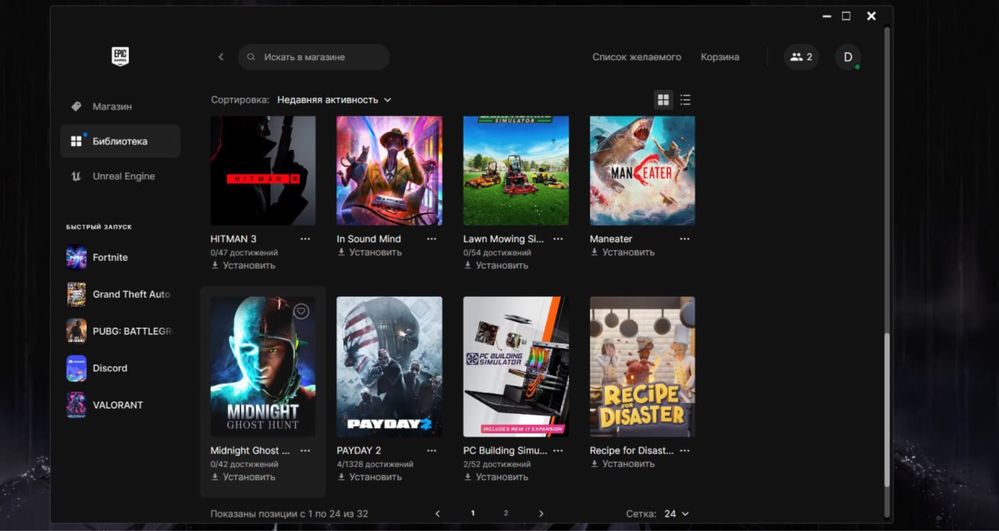The image size is (999, 531).
Task: Click the Maneater title text
Action: (611, 239)
